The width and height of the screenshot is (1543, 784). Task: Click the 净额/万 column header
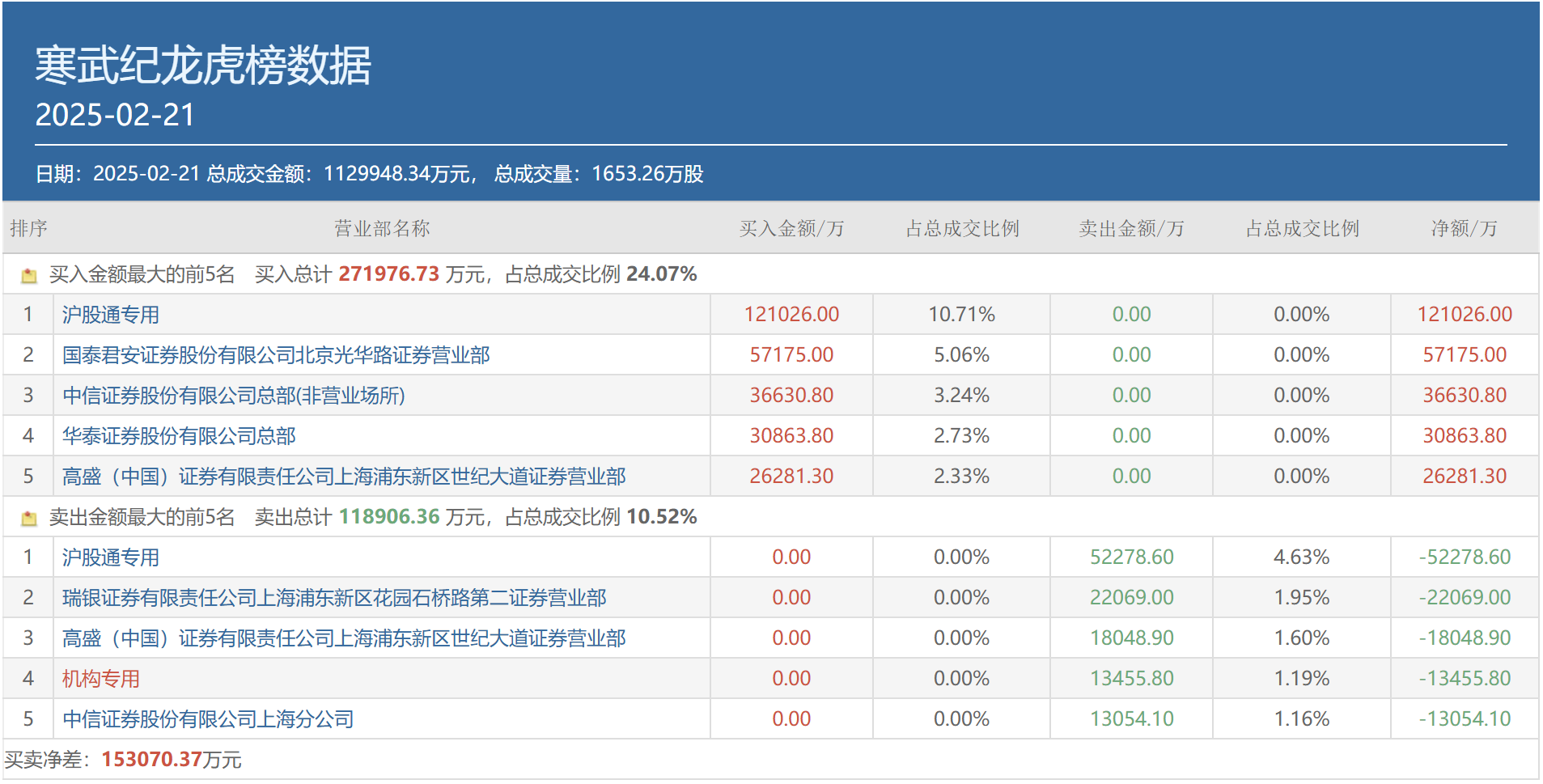click(1464, 229)
